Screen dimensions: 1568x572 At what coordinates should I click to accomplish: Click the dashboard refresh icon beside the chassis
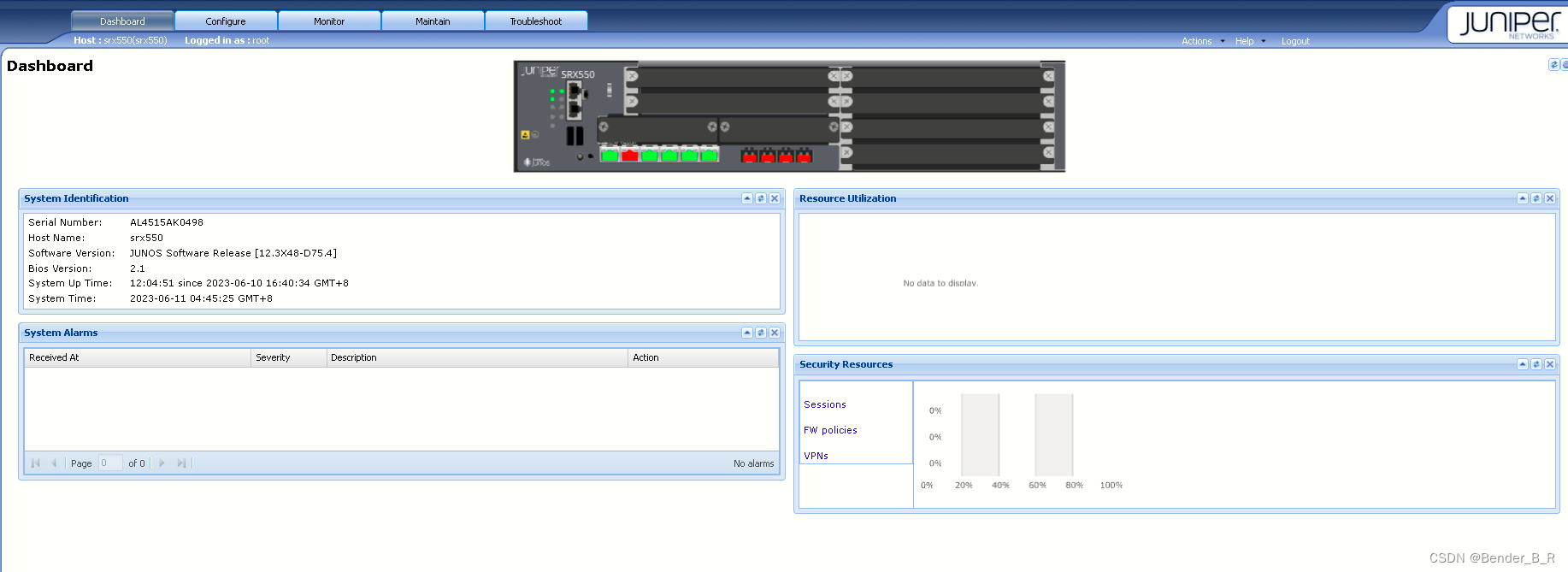click(x=1554, y=65)
